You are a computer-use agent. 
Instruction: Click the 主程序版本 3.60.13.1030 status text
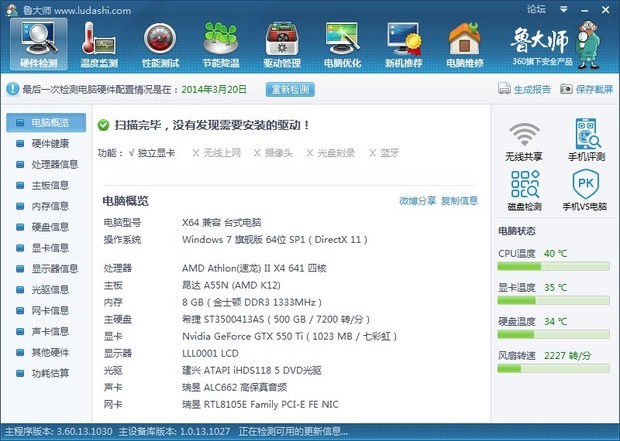point(59,432)
